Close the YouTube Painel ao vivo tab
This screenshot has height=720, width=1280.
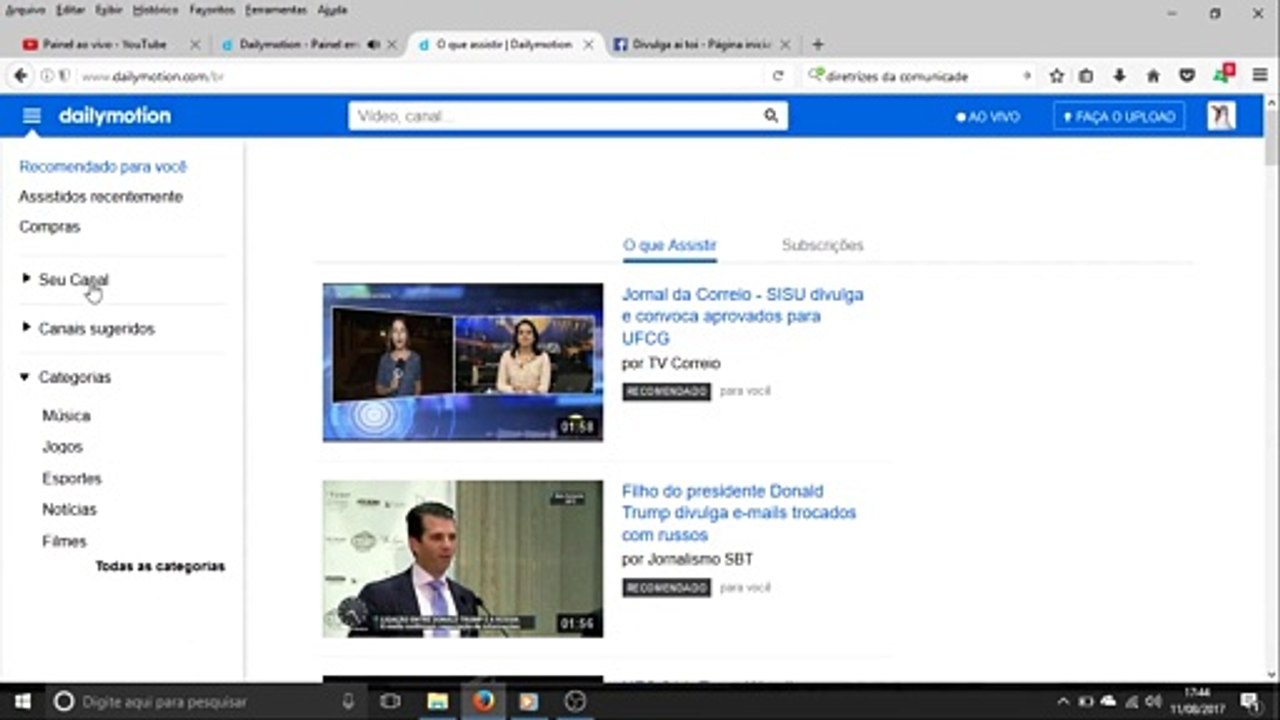coord(195,45)
